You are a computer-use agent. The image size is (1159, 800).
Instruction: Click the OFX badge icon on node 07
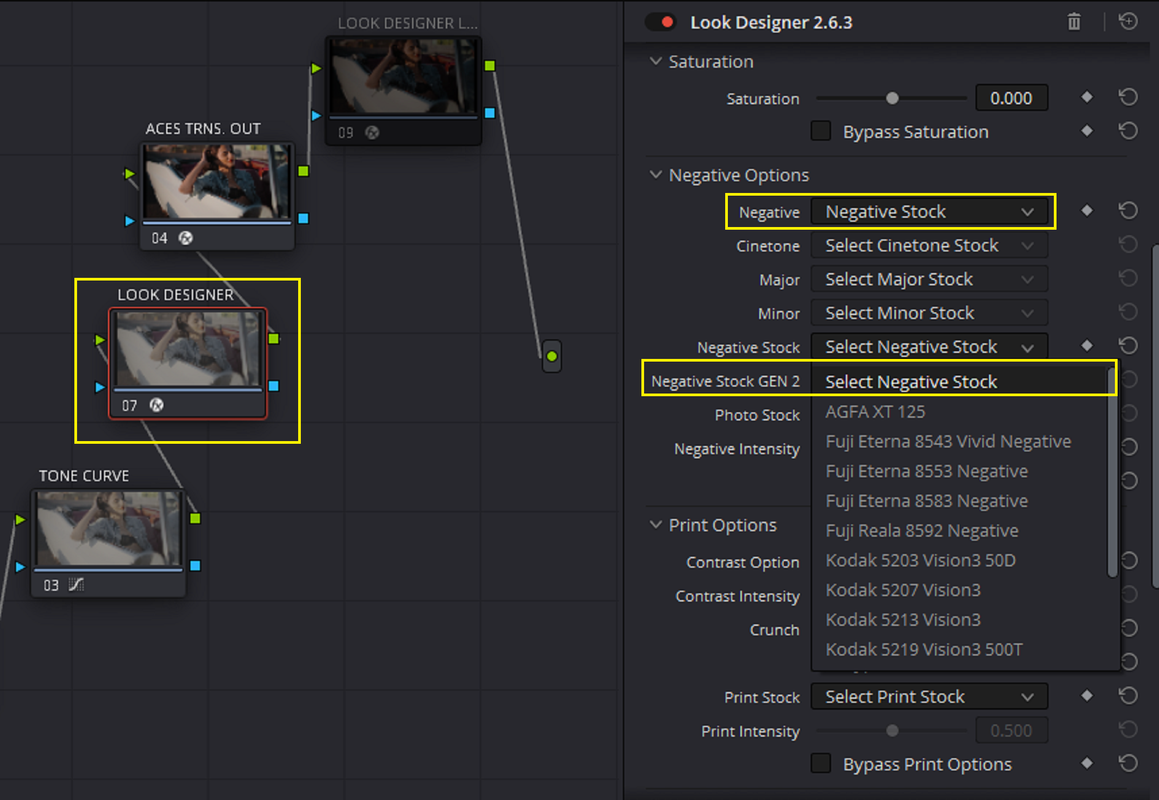pyautogui.click(x=157, y=405)
